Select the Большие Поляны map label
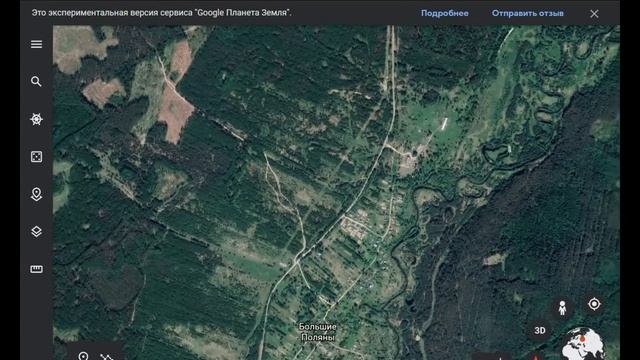This screenshot has height=360, width=640. (x=318, y=332)
